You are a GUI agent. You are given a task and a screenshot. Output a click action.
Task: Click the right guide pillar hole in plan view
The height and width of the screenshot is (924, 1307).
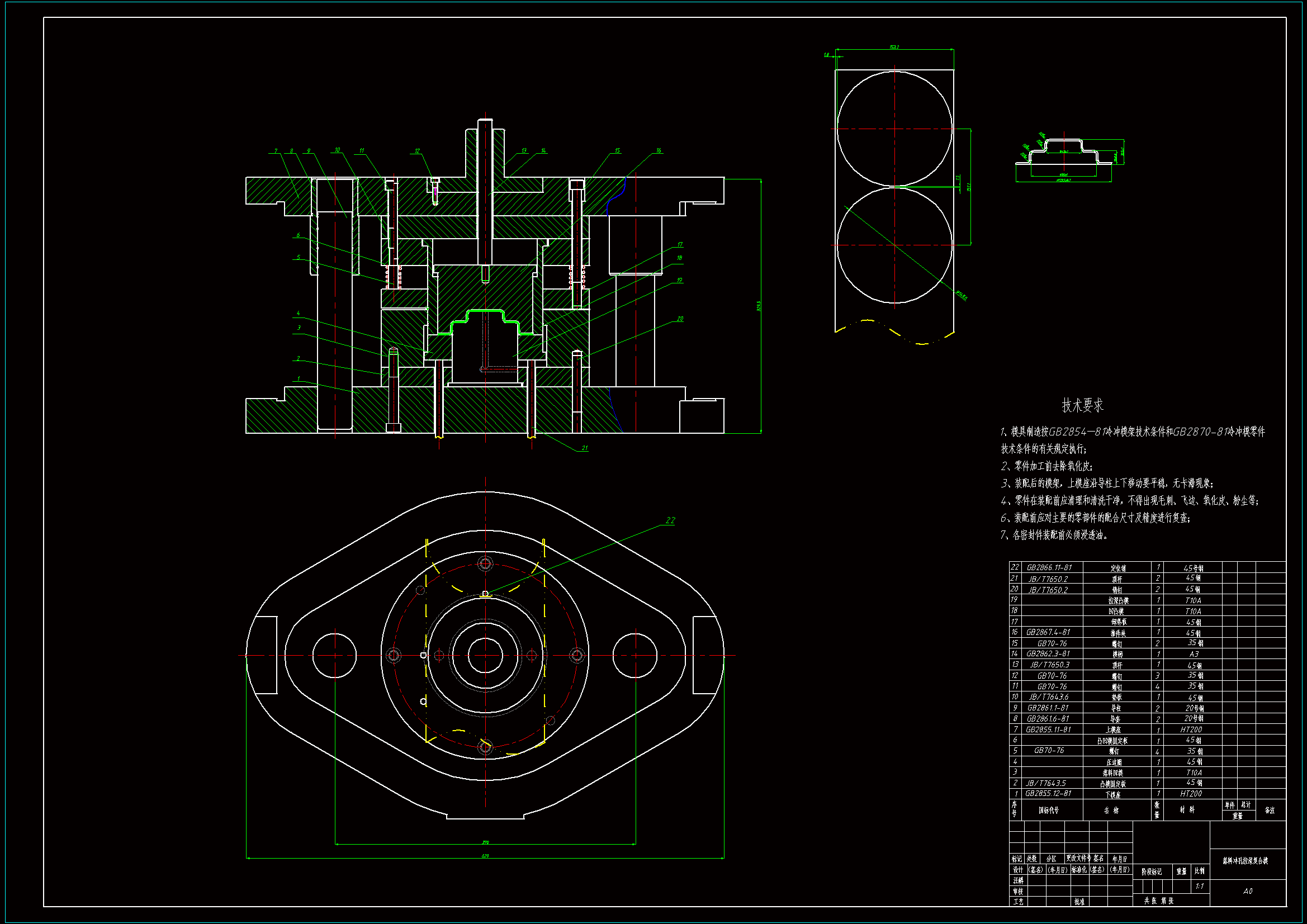[635, 655]
